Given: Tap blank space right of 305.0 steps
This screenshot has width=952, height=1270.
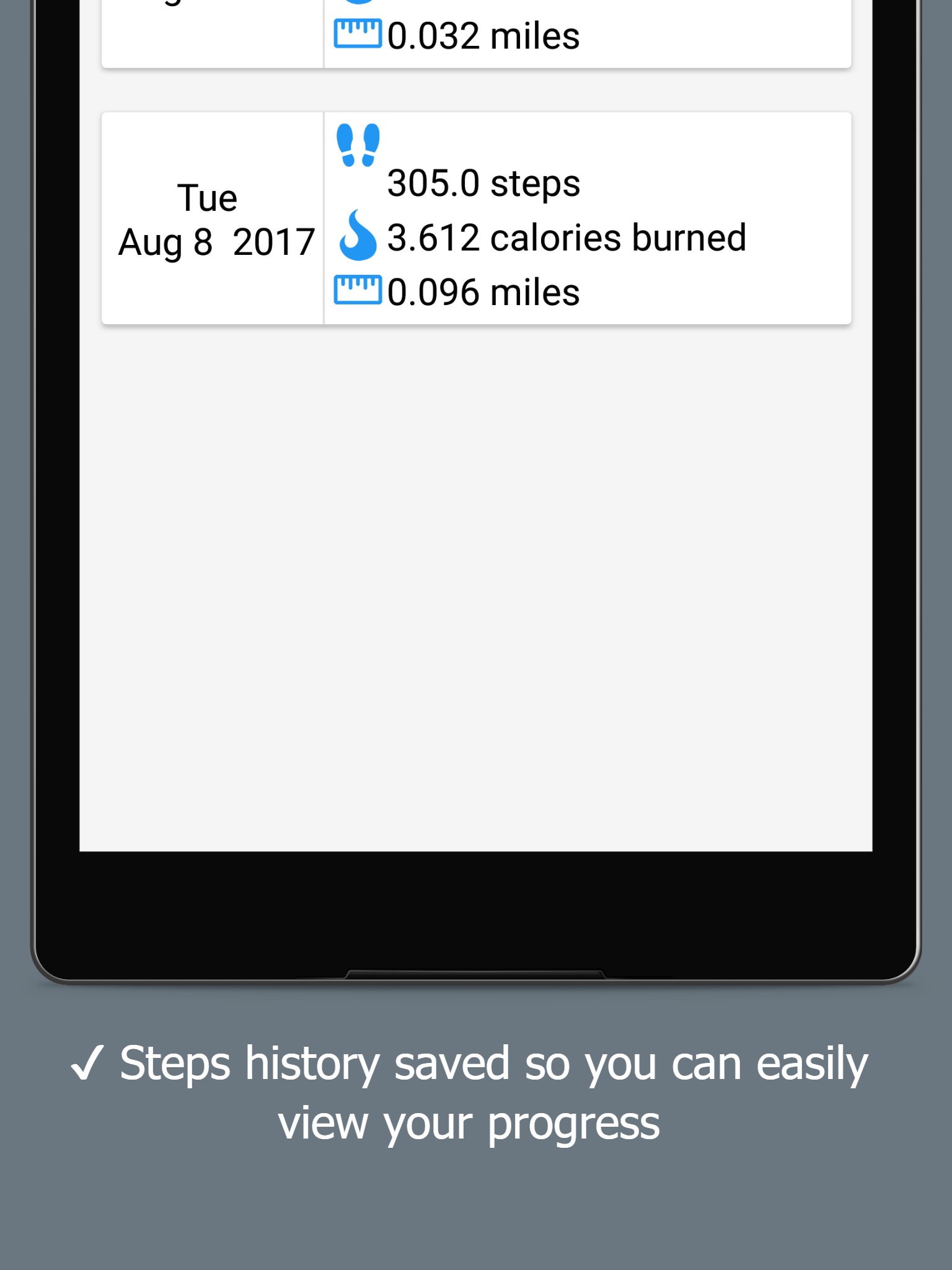Looking at the screenshot, I should 713,184.
